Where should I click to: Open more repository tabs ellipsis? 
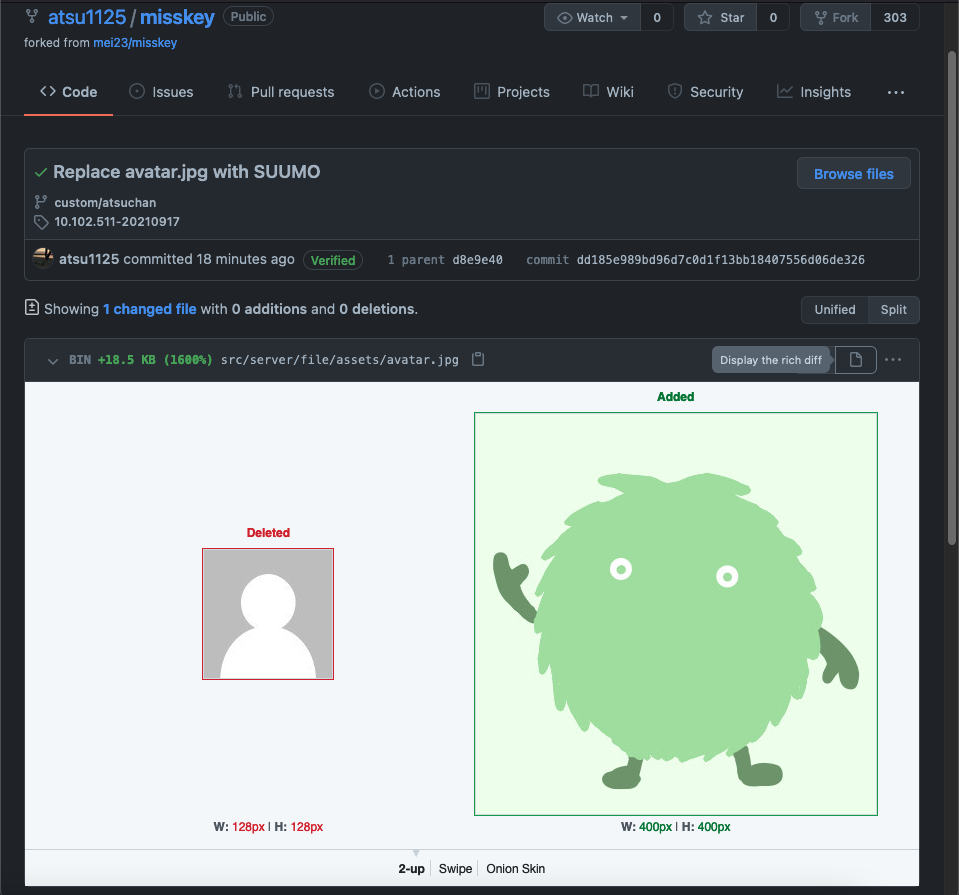click(895, 92)
